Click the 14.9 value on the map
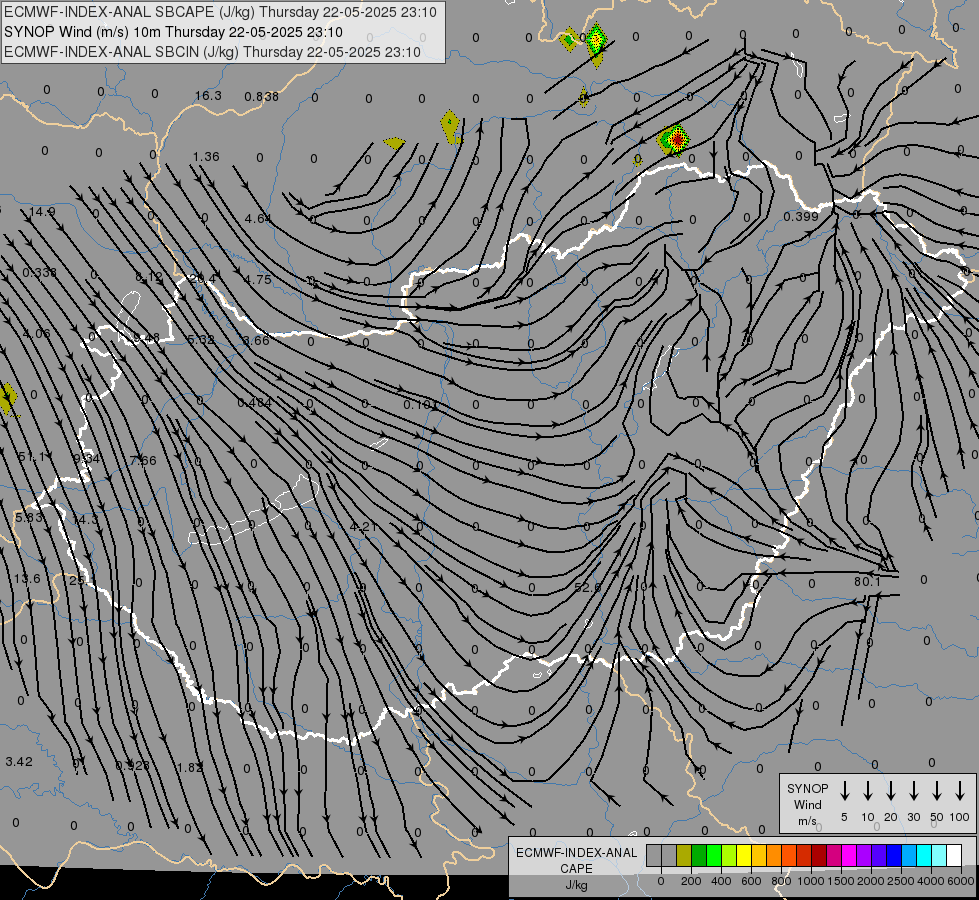979x900 pixels. coord(42,212)
